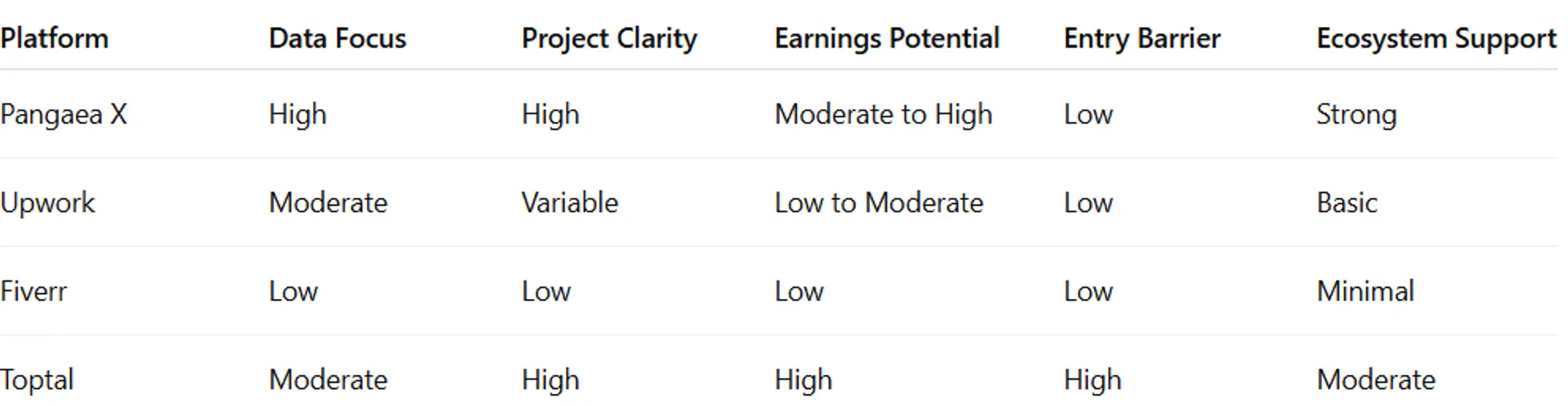Select Fiverr's Low data focus cell
This screenshot has width=1568, height=406.
[293, 292]
